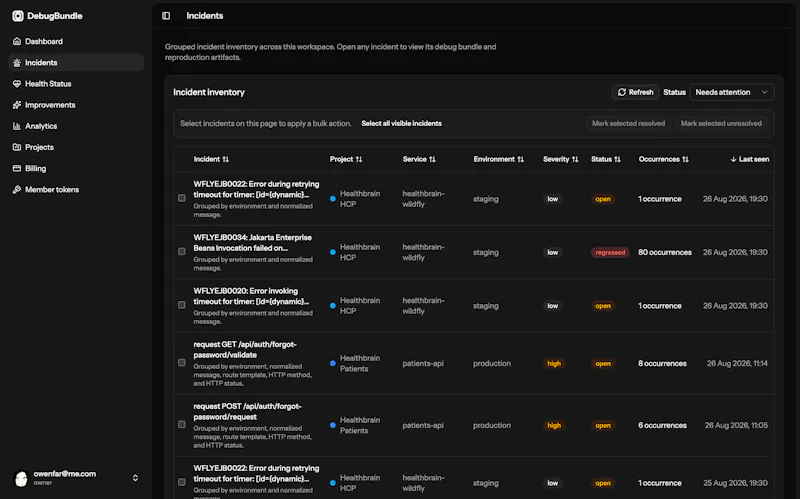Click production environment in POST row
Screen dimensions: 800x499
tap(492, 426)
